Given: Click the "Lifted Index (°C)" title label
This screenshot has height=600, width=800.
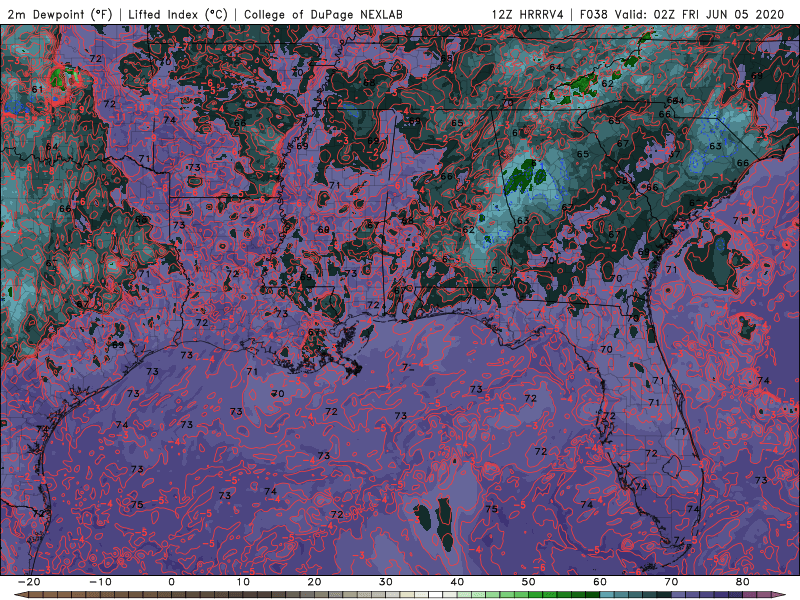Looking at the screenshot, I should [x=178, y=14].
